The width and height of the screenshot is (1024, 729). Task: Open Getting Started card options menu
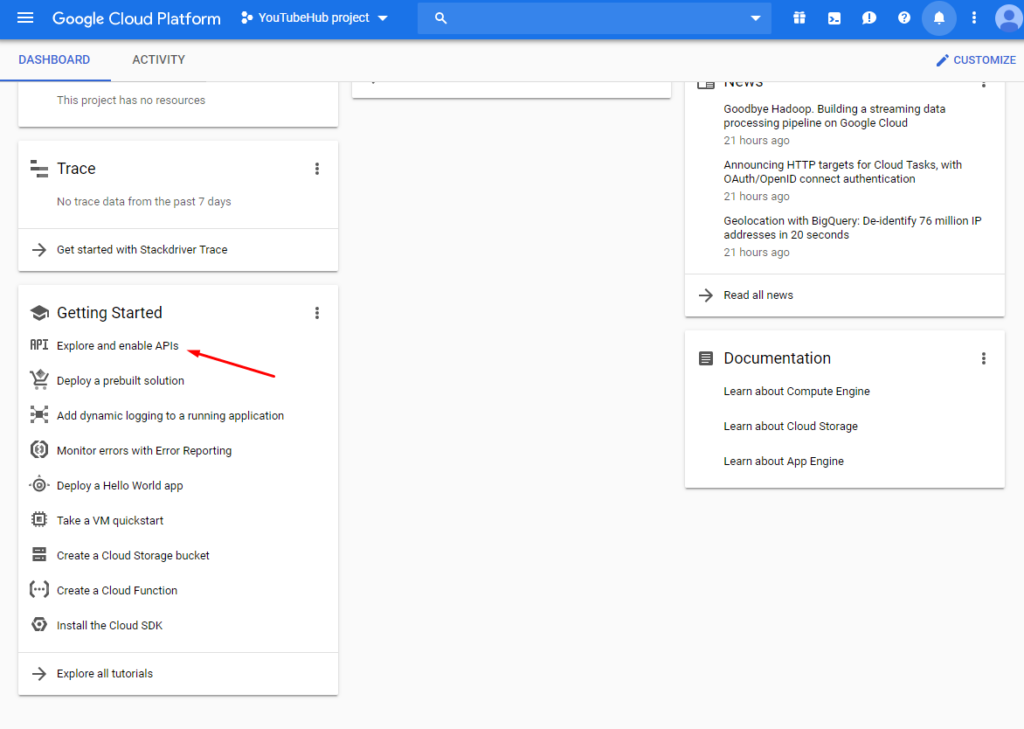click(x=317, y=313)
